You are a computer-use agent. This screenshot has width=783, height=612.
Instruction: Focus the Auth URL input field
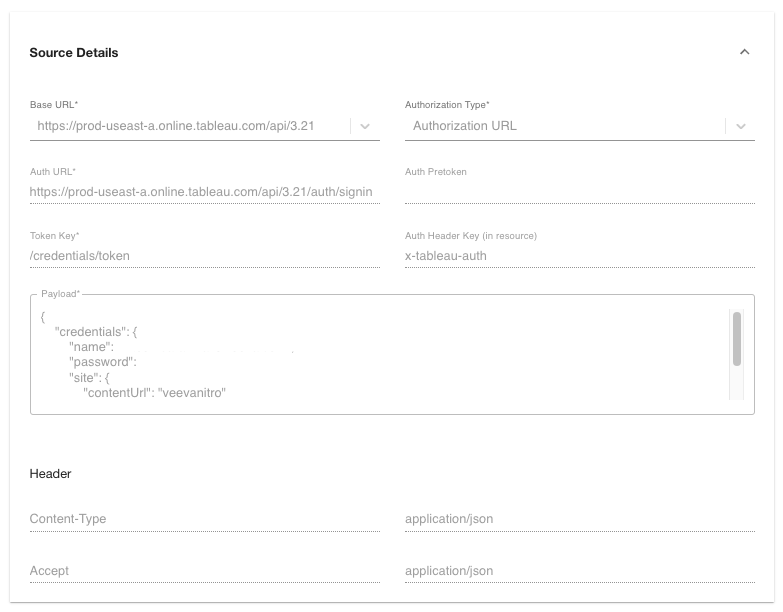click(204, 191)
